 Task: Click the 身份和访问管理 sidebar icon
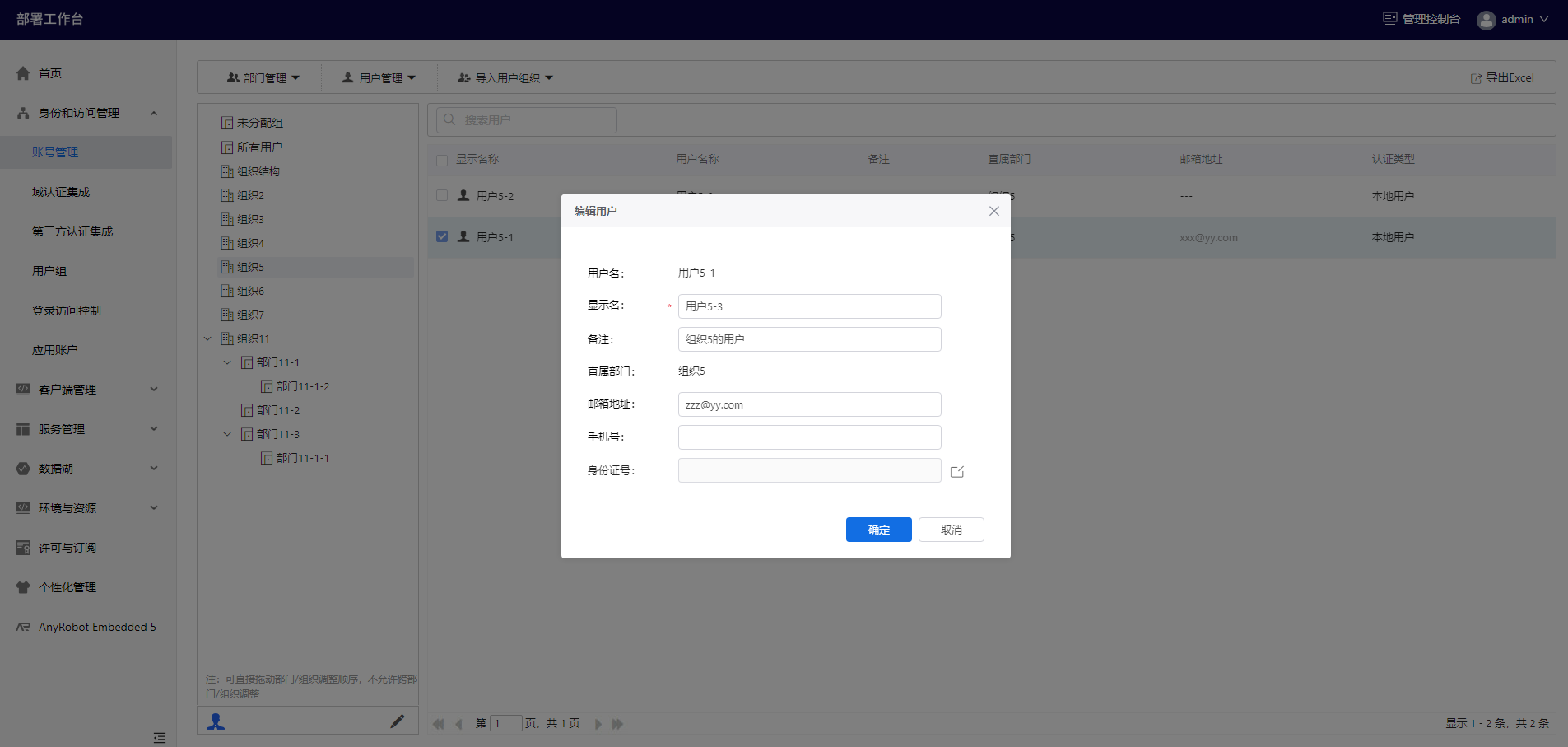coord(23,113)
